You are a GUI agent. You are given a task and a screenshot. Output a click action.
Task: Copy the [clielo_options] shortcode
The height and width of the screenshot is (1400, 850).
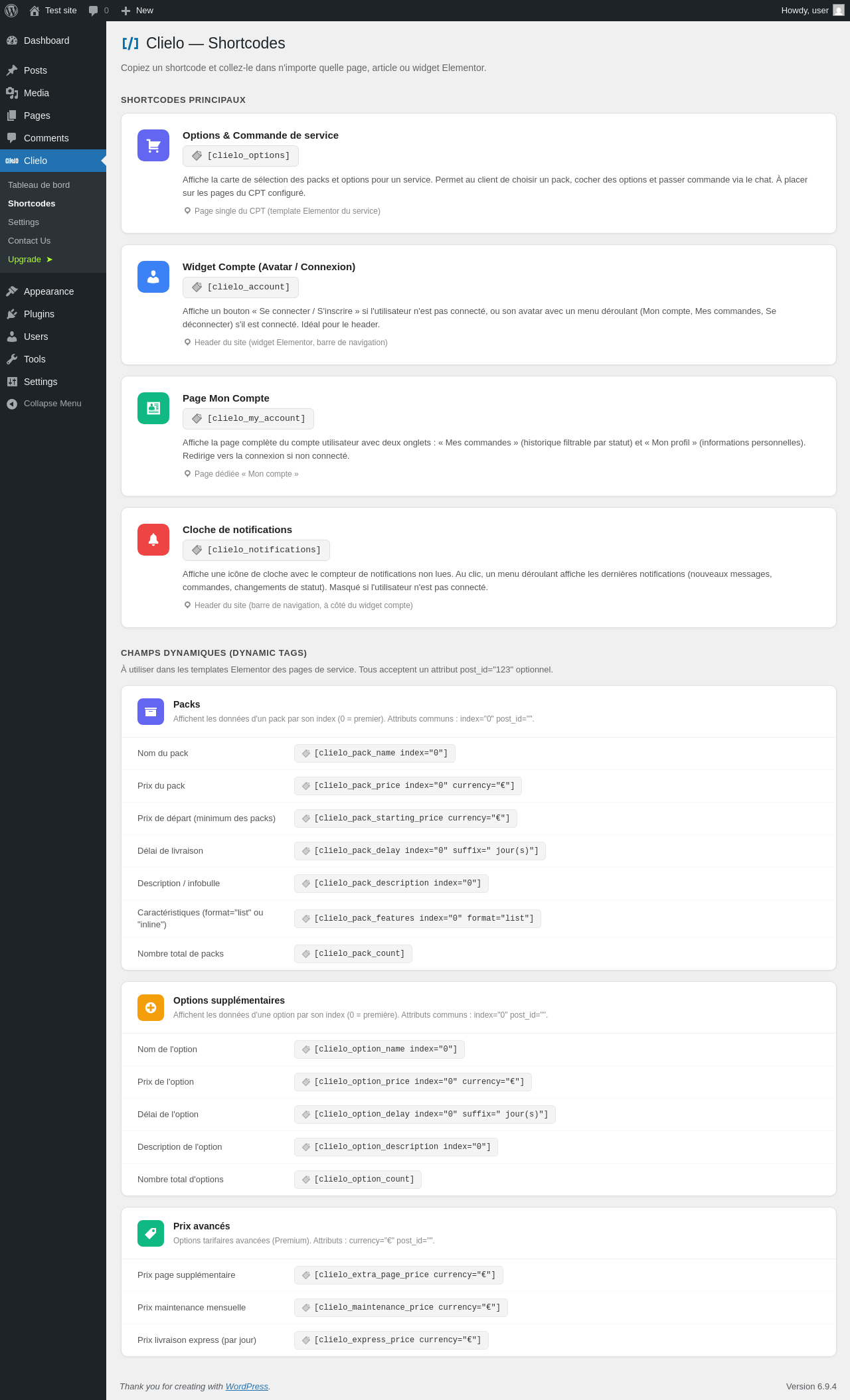click(240, 156)
